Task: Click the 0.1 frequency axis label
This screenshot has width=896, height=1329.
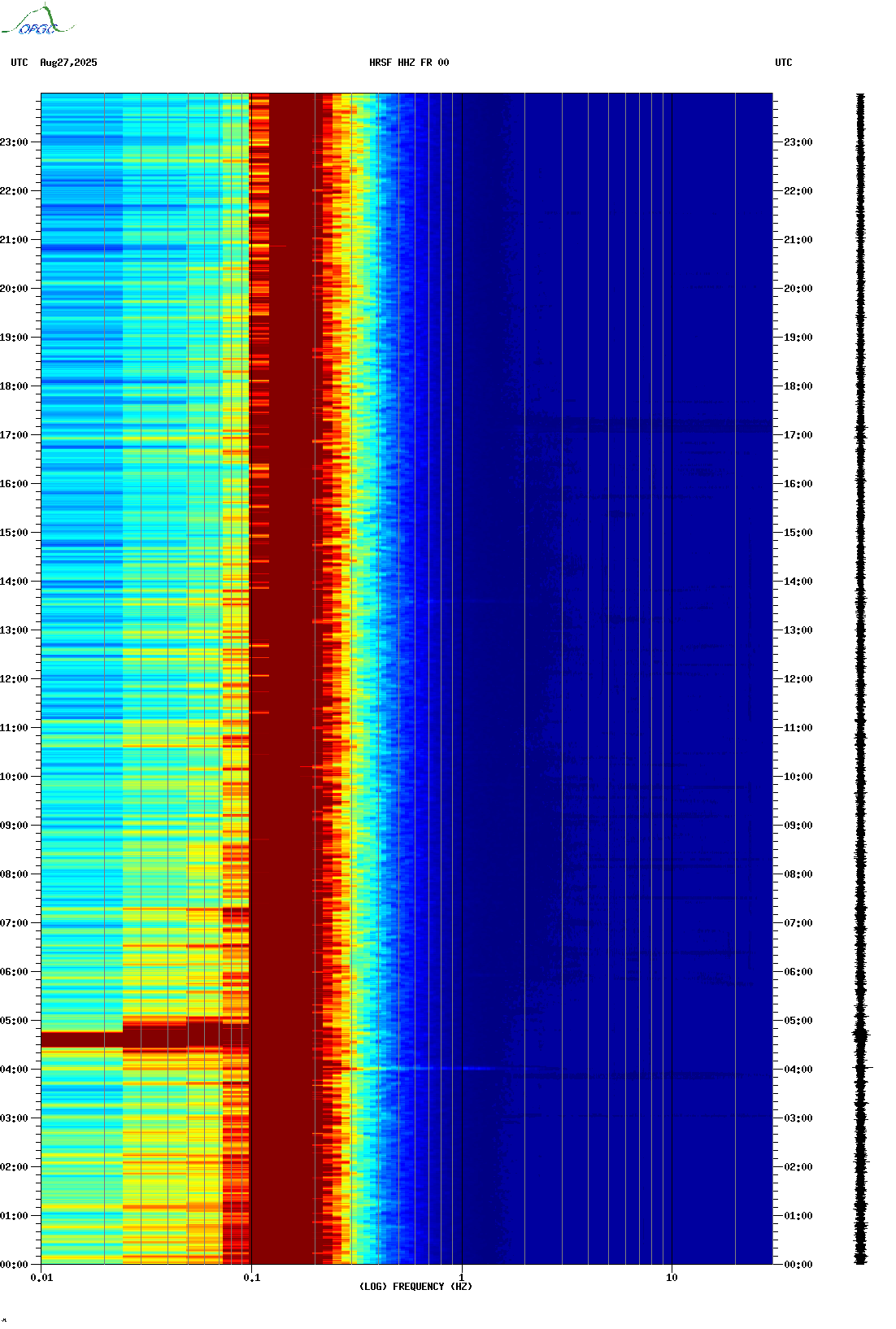Action: (x=252, y=1278)
